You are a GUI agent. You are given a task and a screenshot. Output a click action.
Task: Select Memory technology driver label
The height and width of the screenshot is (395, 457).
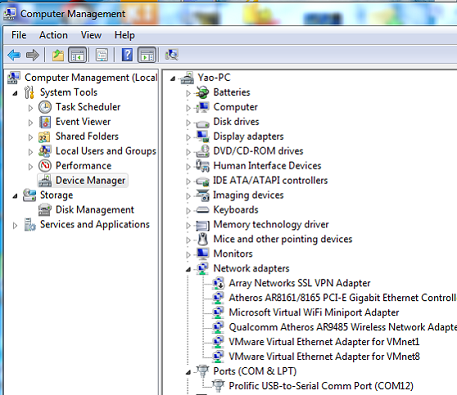click(x=271, y=224)
